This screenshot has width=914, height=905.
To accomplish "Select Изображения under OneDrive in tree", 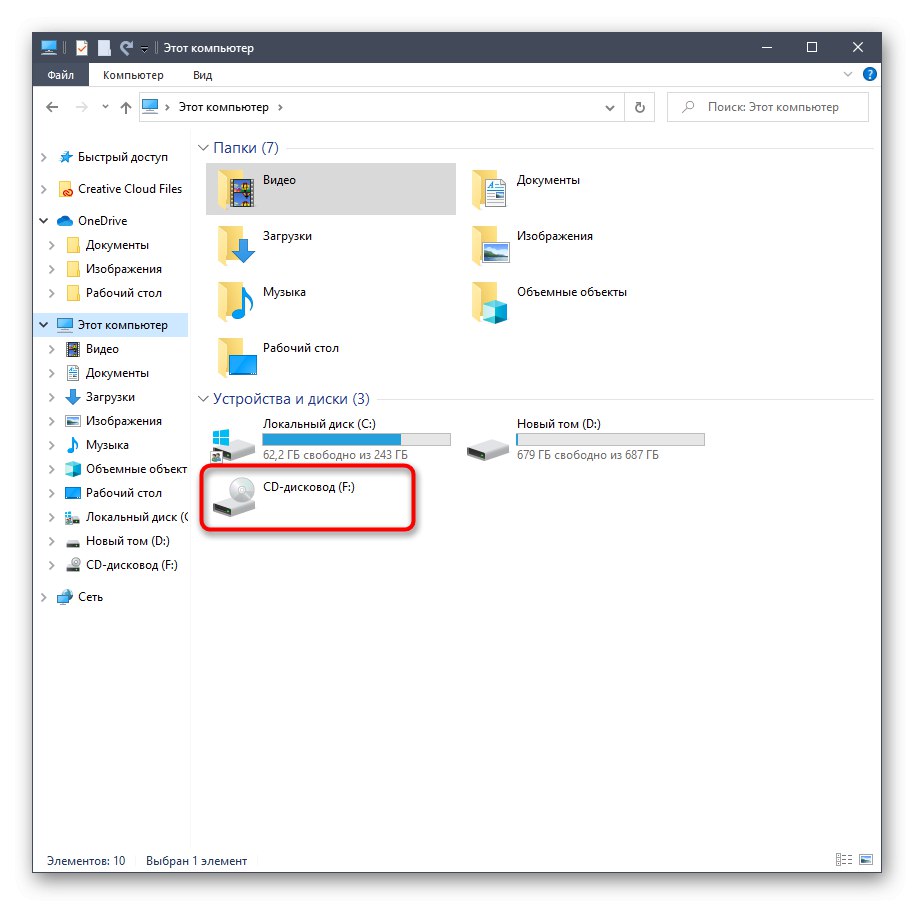I will coord(124,269).
